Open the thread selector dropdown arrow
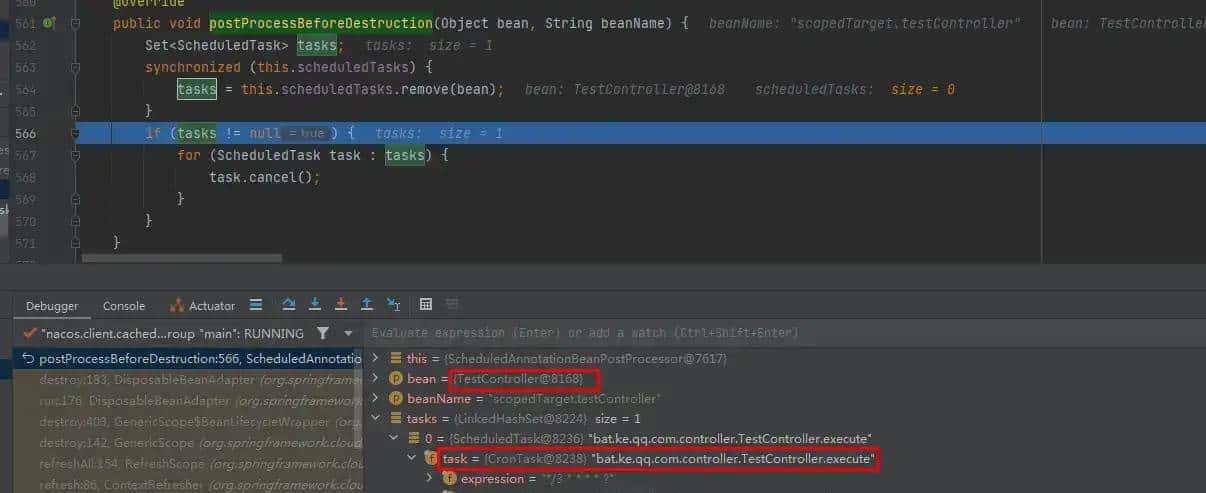The height and width of the screenshot is (493, 1206). tap(348, 333)
